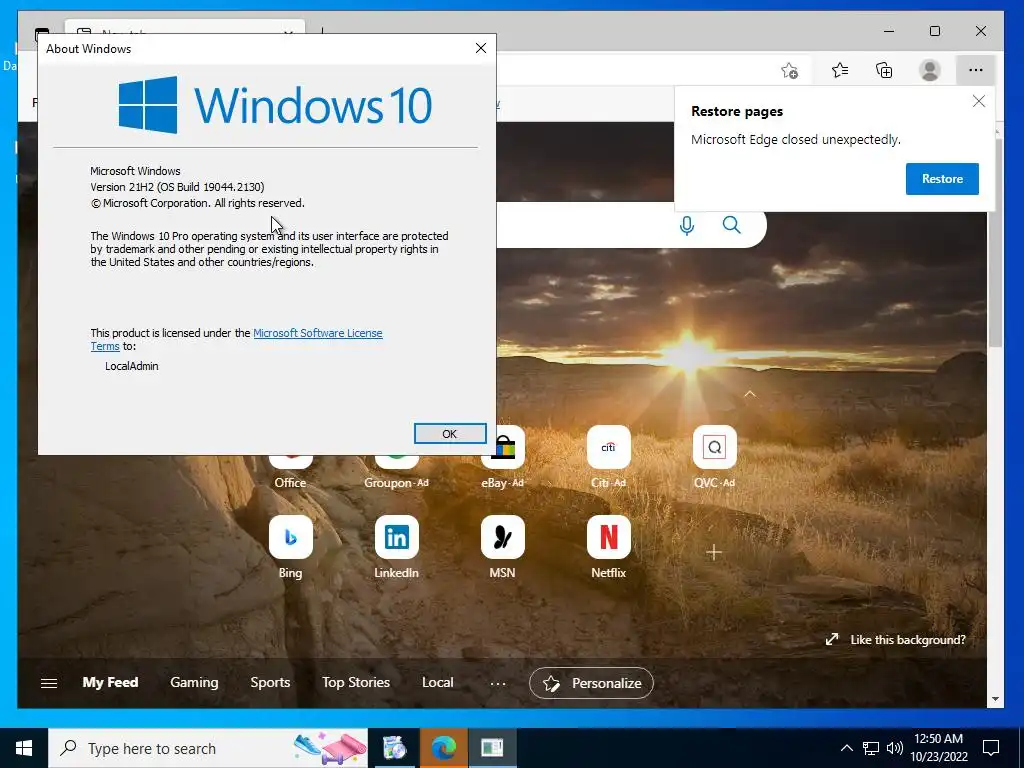1024x768 pixels.
Task: Click OK in About Windows dialog
Action: [x=450, y=434]
